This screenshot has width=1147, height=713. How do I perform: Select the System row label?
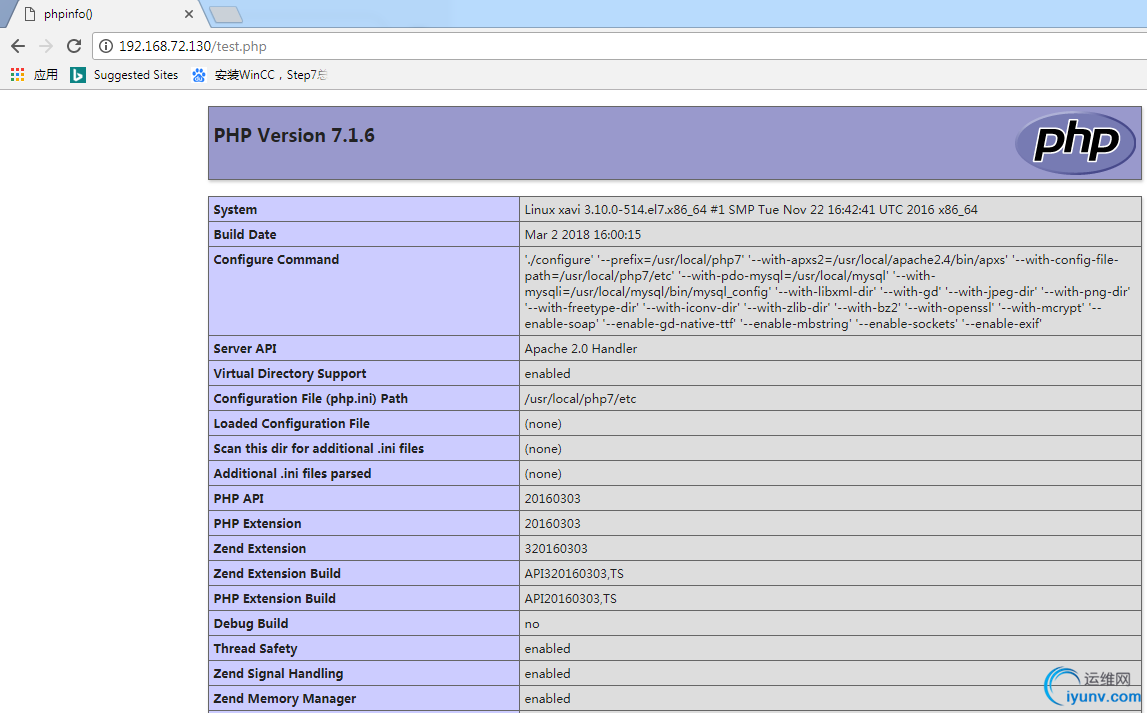point(235,209)
